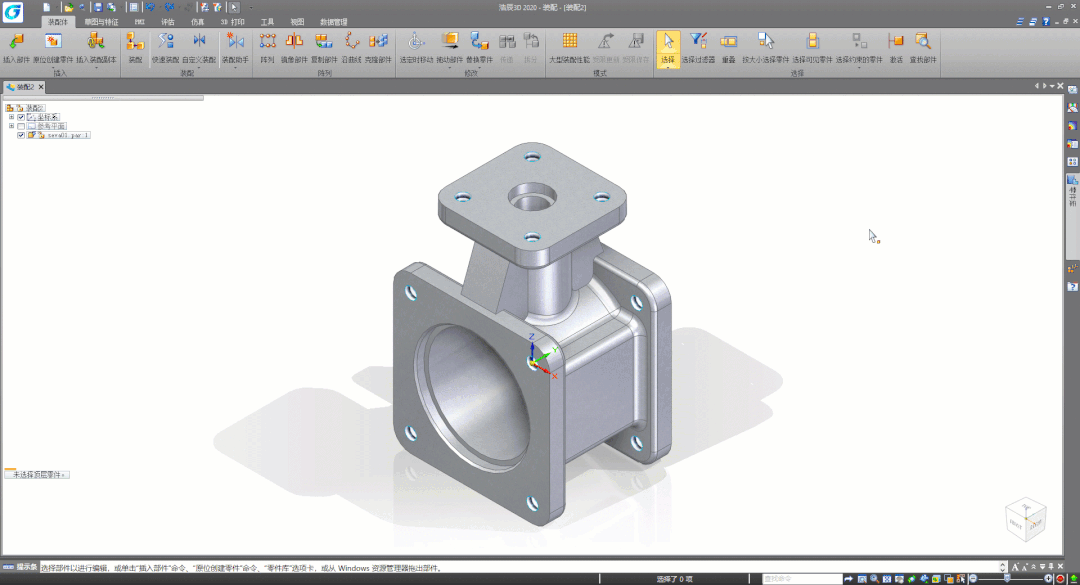Click the zoom slider handle in status bar
Image resolution: width=1080 pixels, height=585 pixels.
tap(1007, 579)
